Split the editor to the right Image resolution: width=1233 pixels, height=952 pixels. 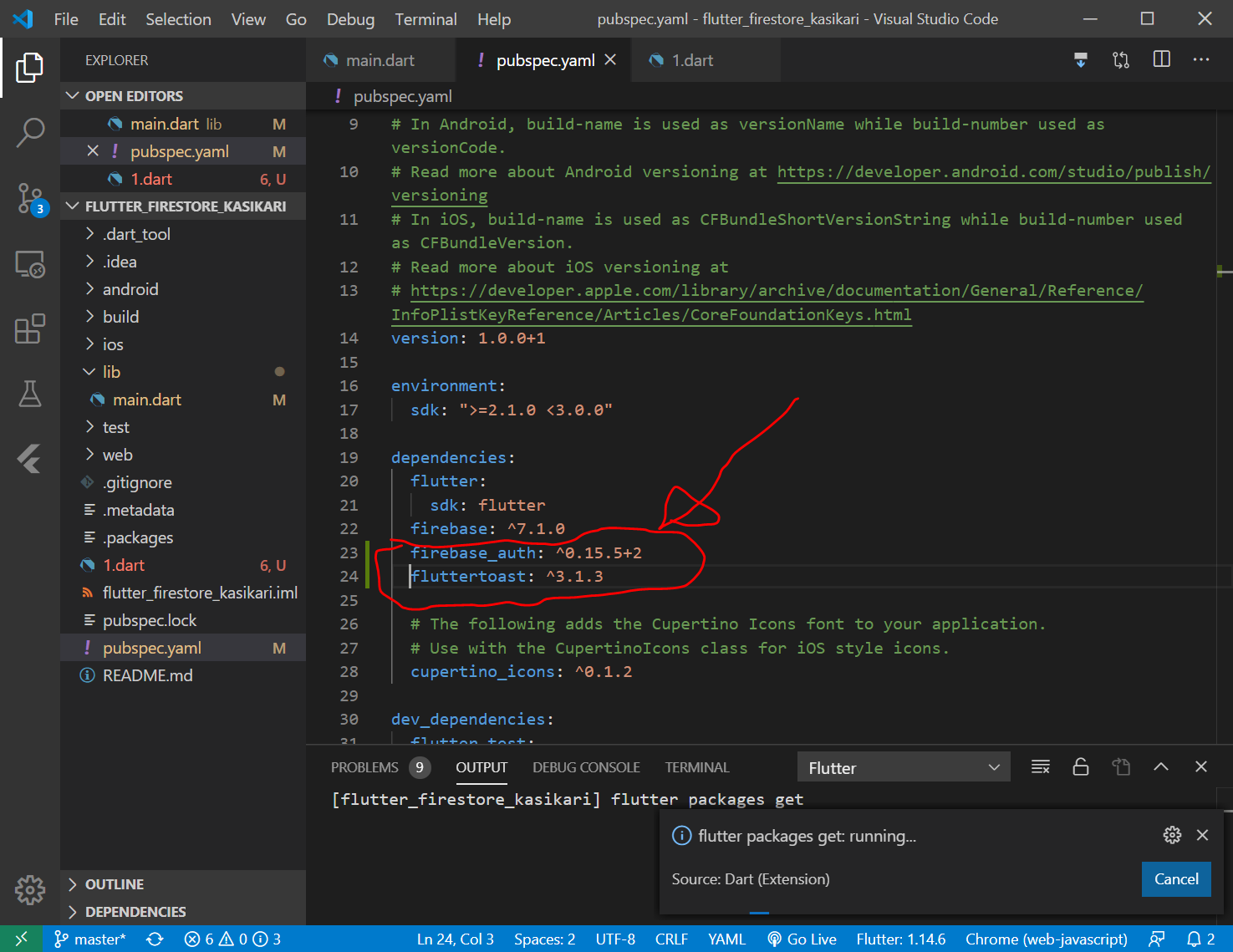pyautogui.click(x=1162, y=59)
